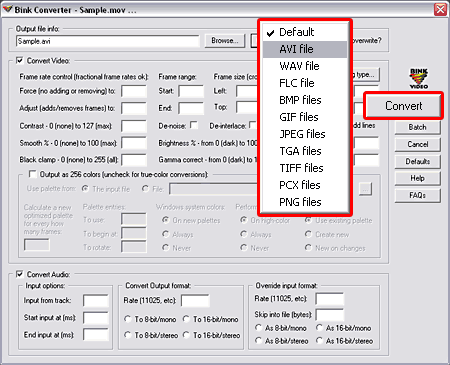Select To 16-bit/mono radio button
Viewport: 450px width, 365px height.
tap(186, 319)
